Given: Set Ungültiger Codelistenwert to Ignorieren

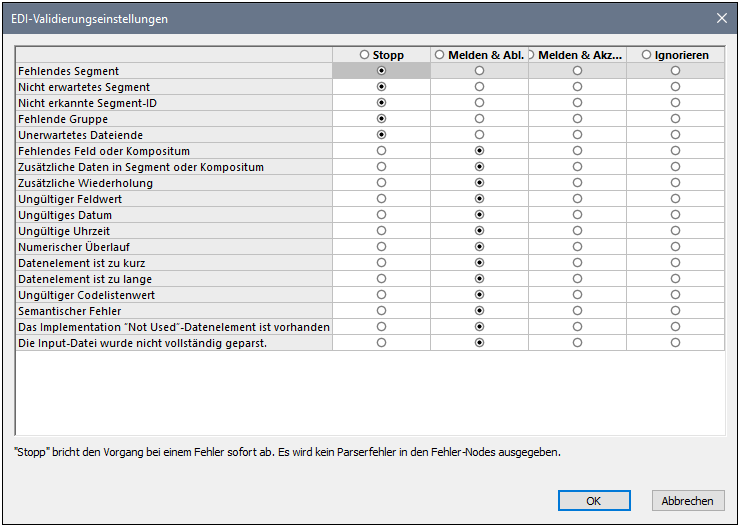Looking at the screenshot, I should [x=676, y=295].
